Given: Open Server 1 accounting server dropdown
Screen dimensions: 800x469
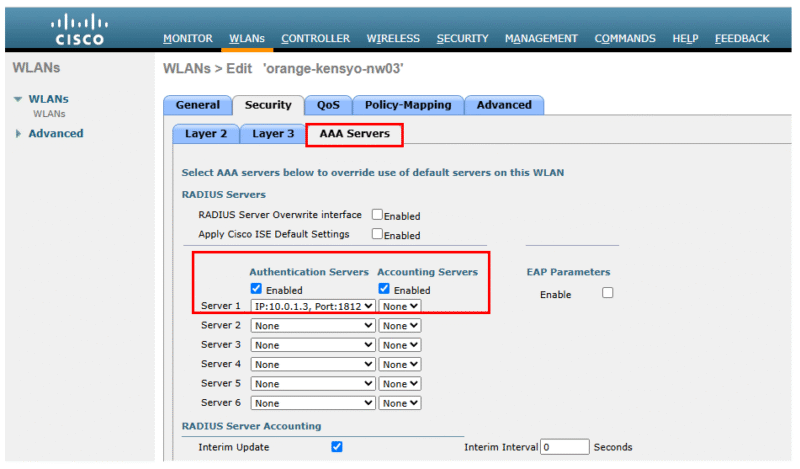Looking at the screenshot, I should click(x=399, y=306).
